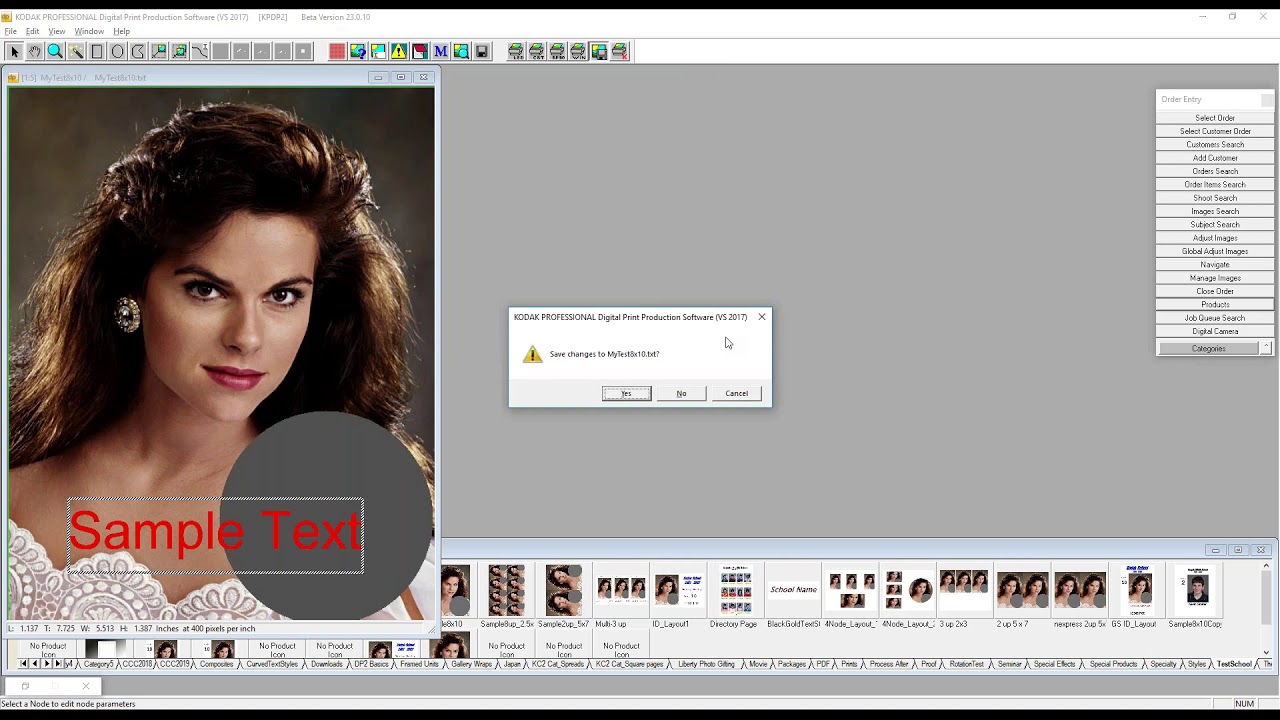
Task: Open Shoot Search
Action: point(1215,198)
